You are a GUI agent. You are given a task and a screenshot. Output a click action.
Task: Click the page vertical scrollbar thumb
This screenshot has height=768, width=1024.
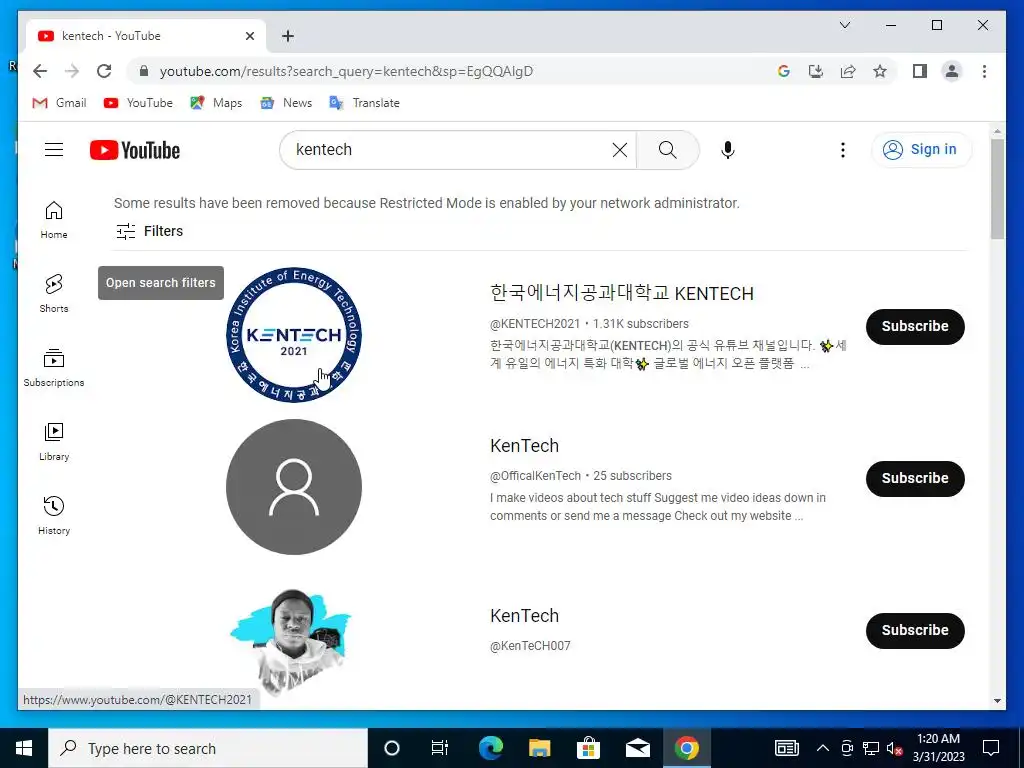997,189
